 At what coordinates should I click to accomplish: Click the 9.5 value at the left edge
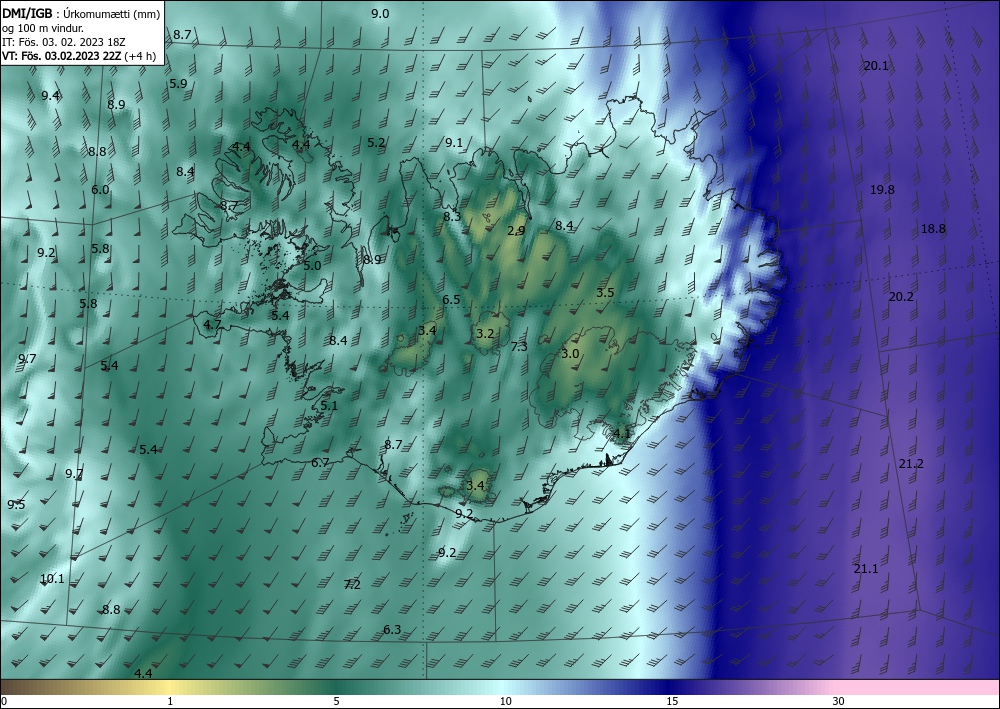tap(16, 505)
